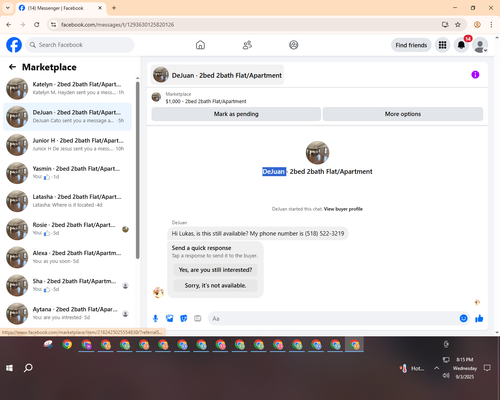
Task: Select the Messenger | Facebook browser tab
Action: point(61,8)
